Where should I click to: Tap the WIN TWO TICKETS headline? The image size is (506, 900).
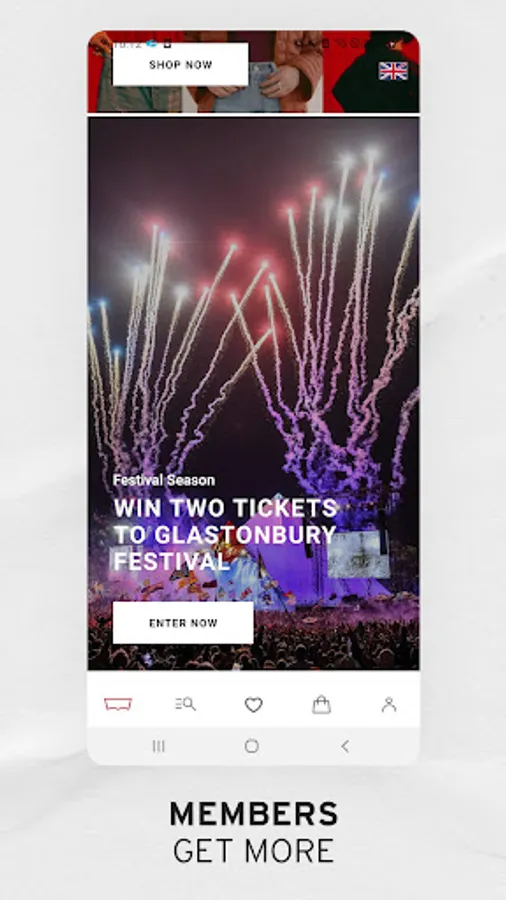225,534
